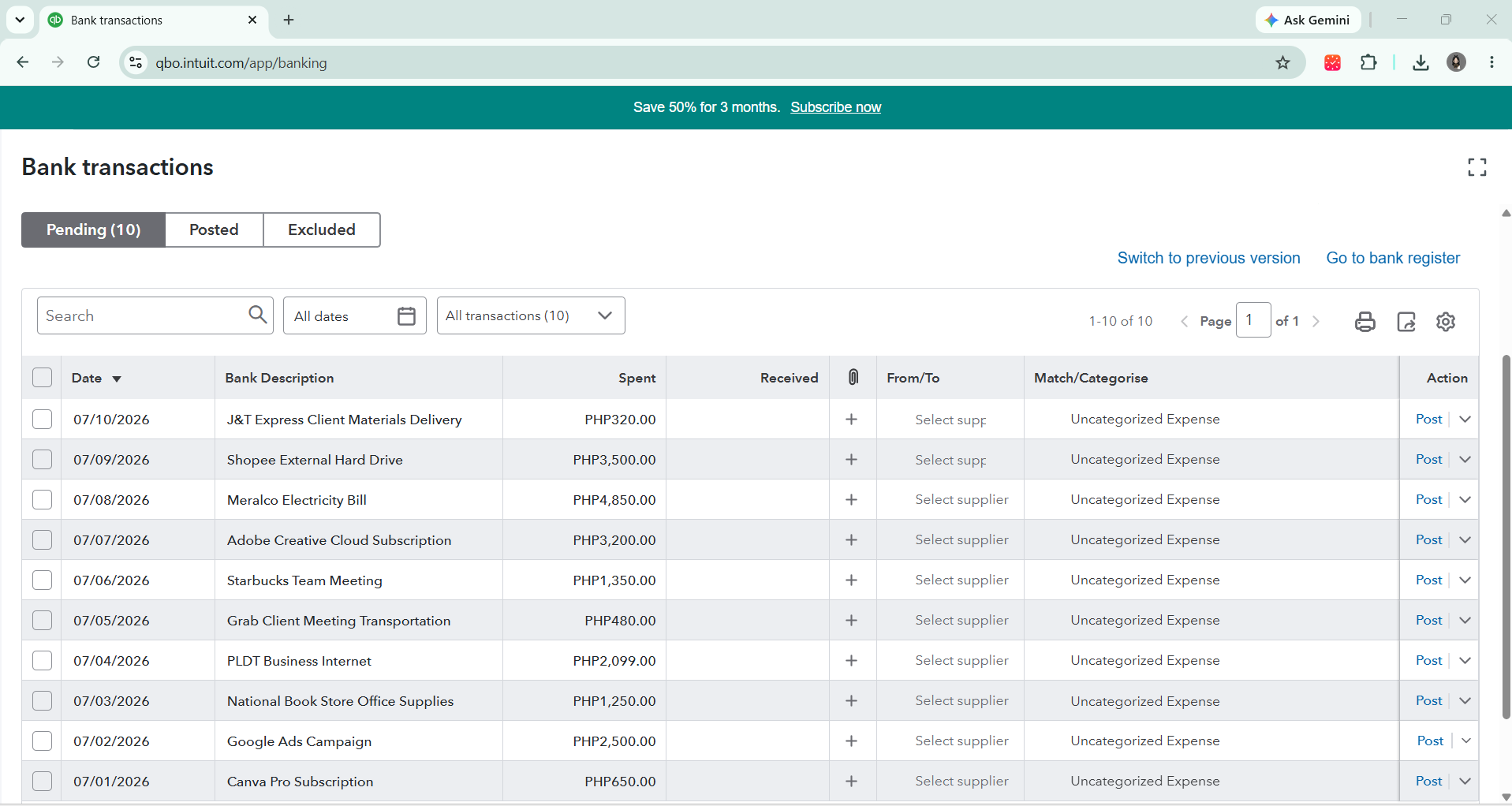Viewport: 1512px width, 806px height.
Task: Check the Grab Client Meeting Transportation row
Action: pos(43,621)
